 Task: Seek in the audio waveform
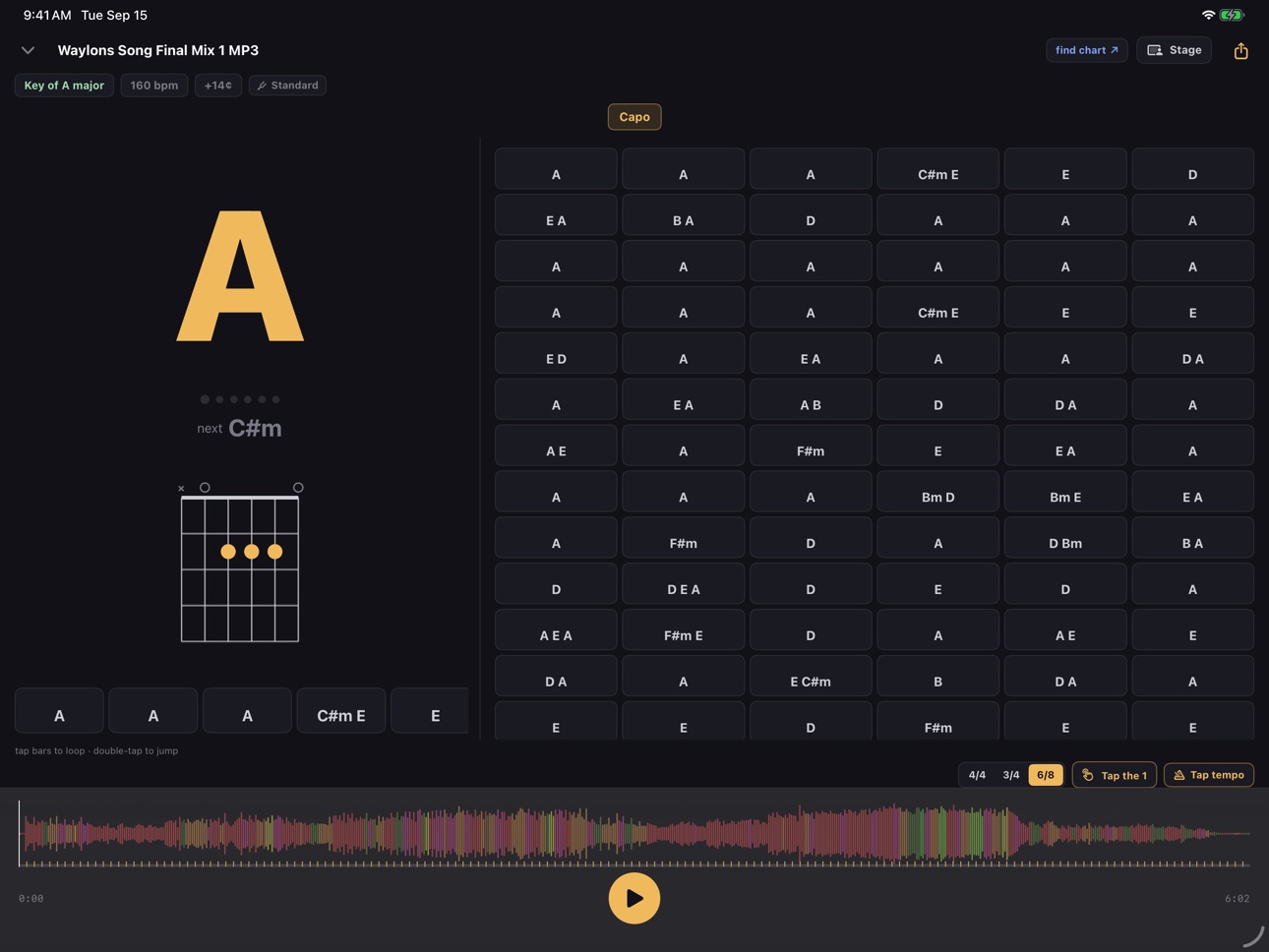click(634, 834)
